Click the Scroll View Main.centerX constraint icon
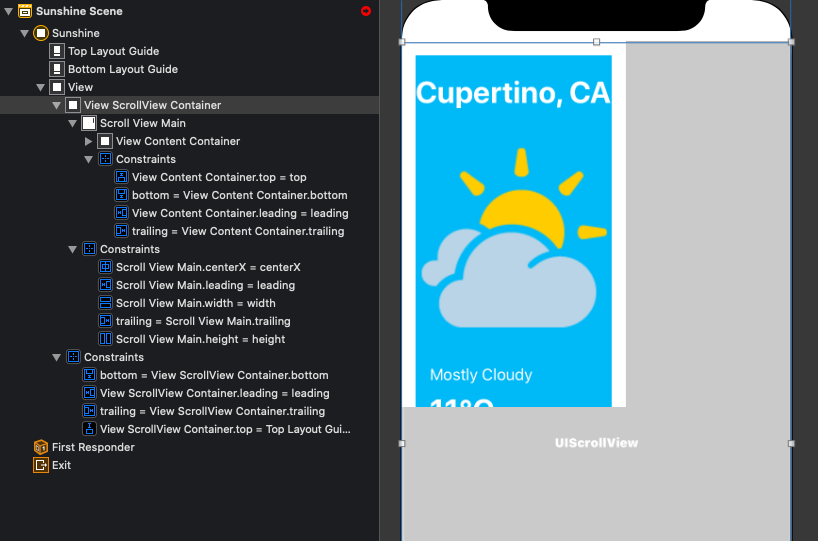The width and height of the screenshot is (818, 541). coord(105,267)
